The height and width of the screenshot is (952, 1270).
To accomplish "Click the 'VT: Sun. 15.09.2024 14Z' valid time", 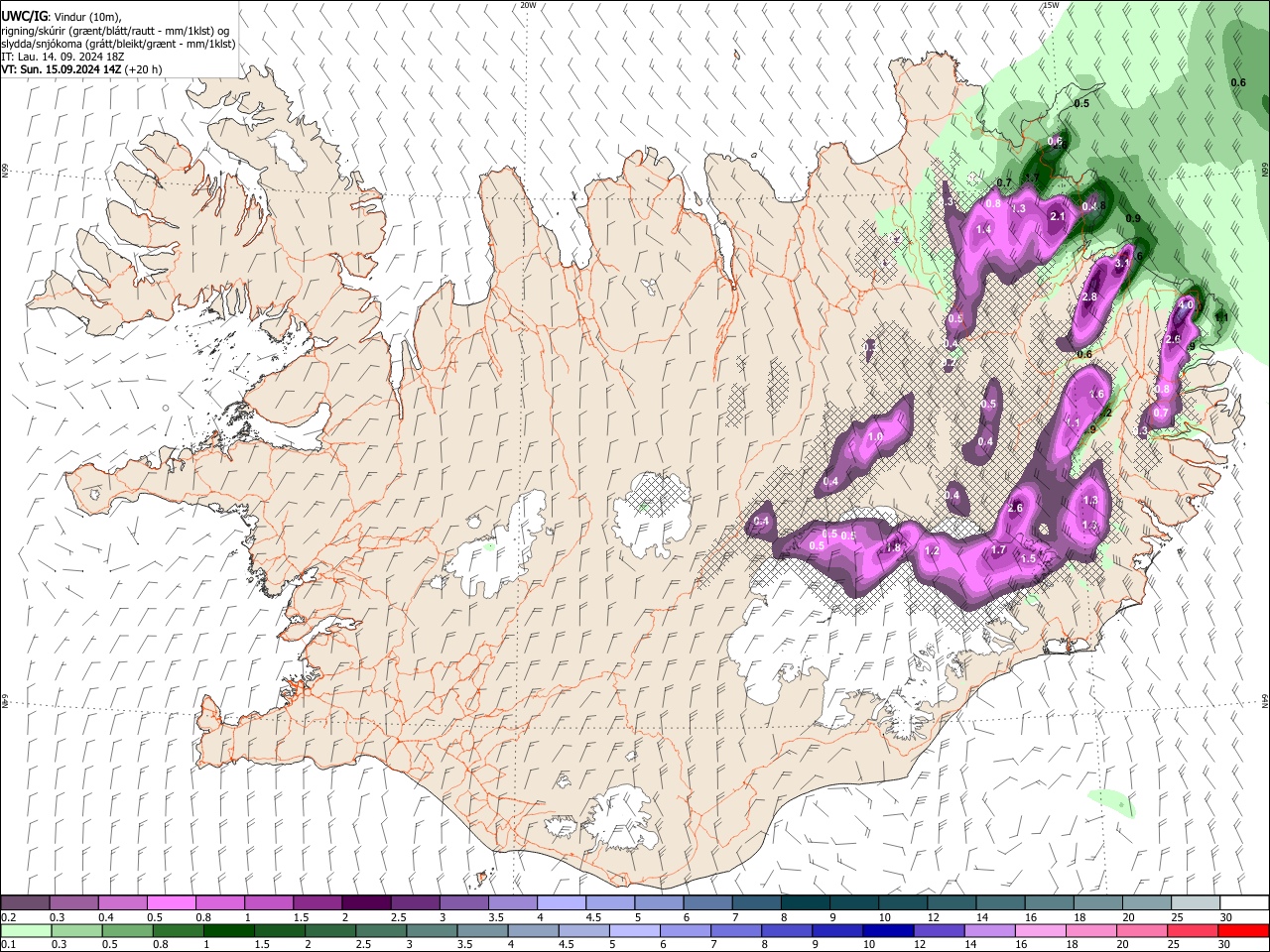I will click(x=62, y=69).
